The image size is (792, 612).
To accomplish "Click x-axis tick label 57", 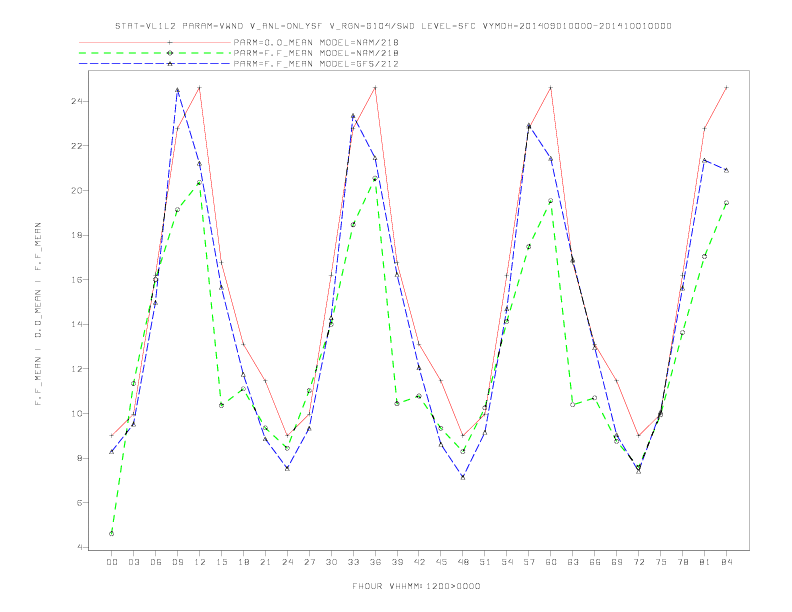I will coord(529,562).
